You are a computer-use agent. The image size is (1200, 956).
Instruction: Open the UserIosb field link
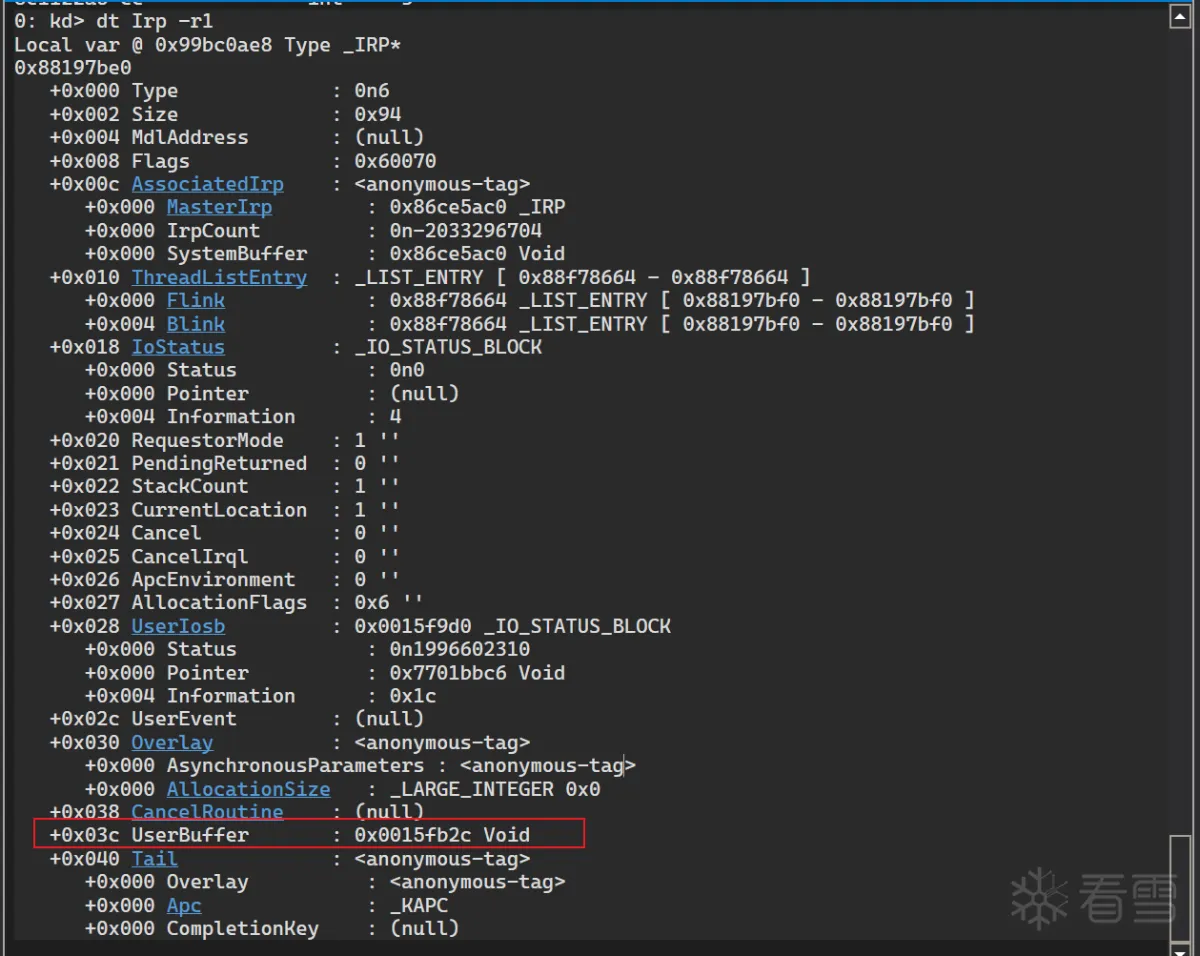(x=178, y=626)
